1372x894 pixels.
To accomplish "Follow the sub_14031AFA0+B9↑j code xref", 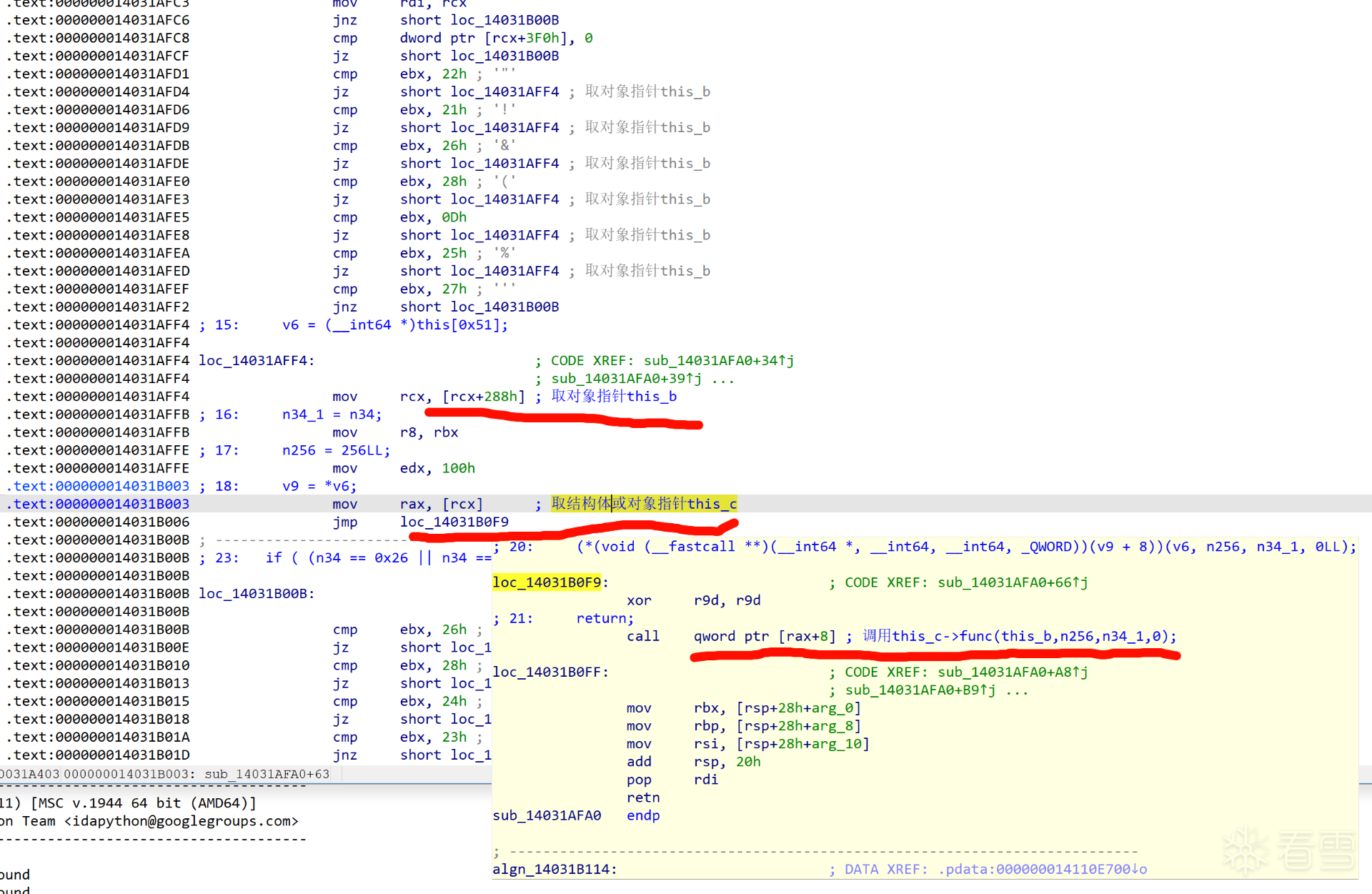I will pos(920,690).
